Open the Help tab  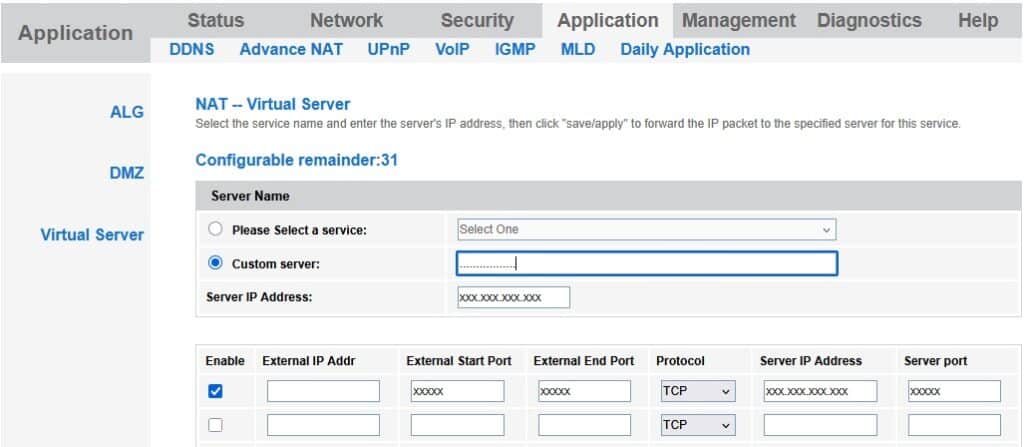click(x=977, y=20)
